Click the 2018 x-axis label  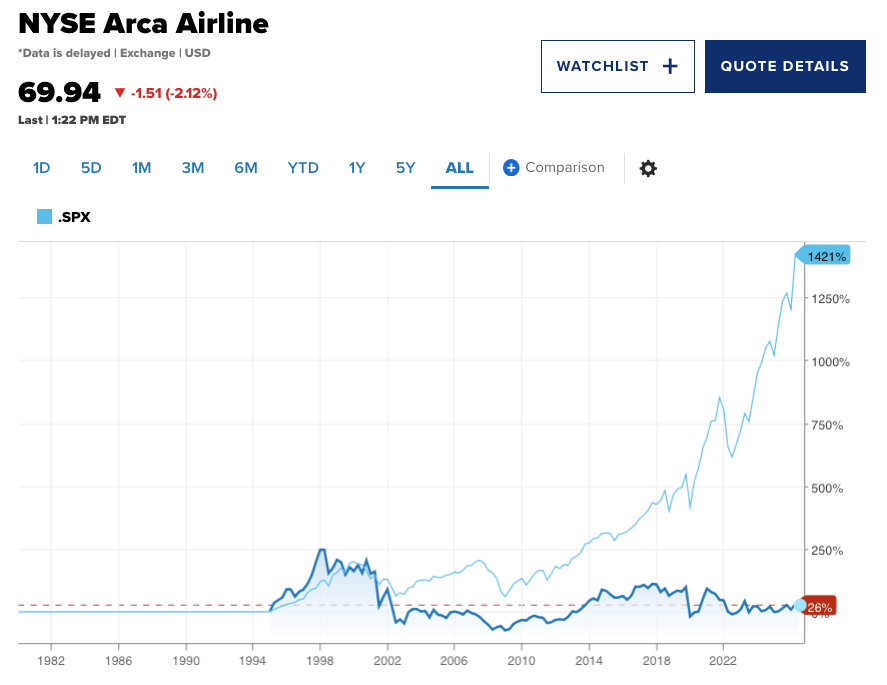click(656, 660)
